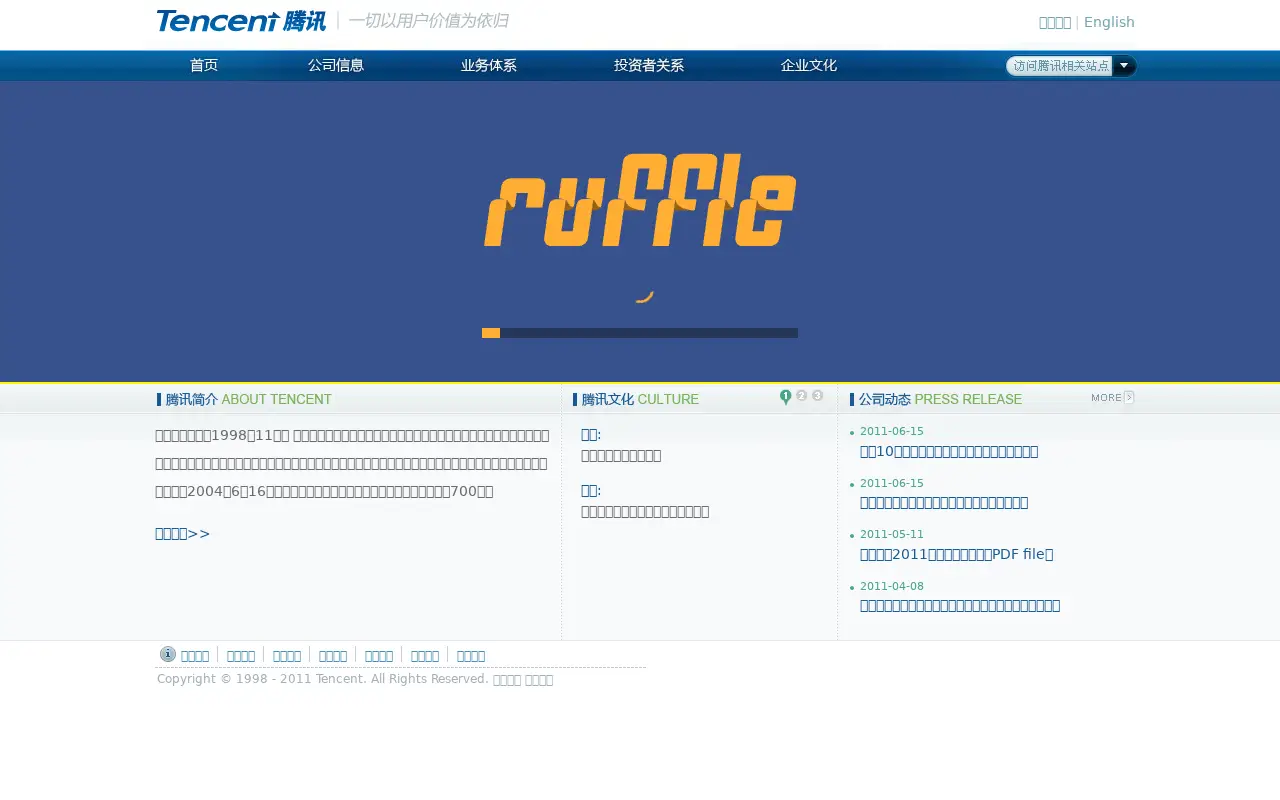Open the press release dated 2011-04-08
The height and width of the screenshot is (800, 1280).
coord(960,605)
